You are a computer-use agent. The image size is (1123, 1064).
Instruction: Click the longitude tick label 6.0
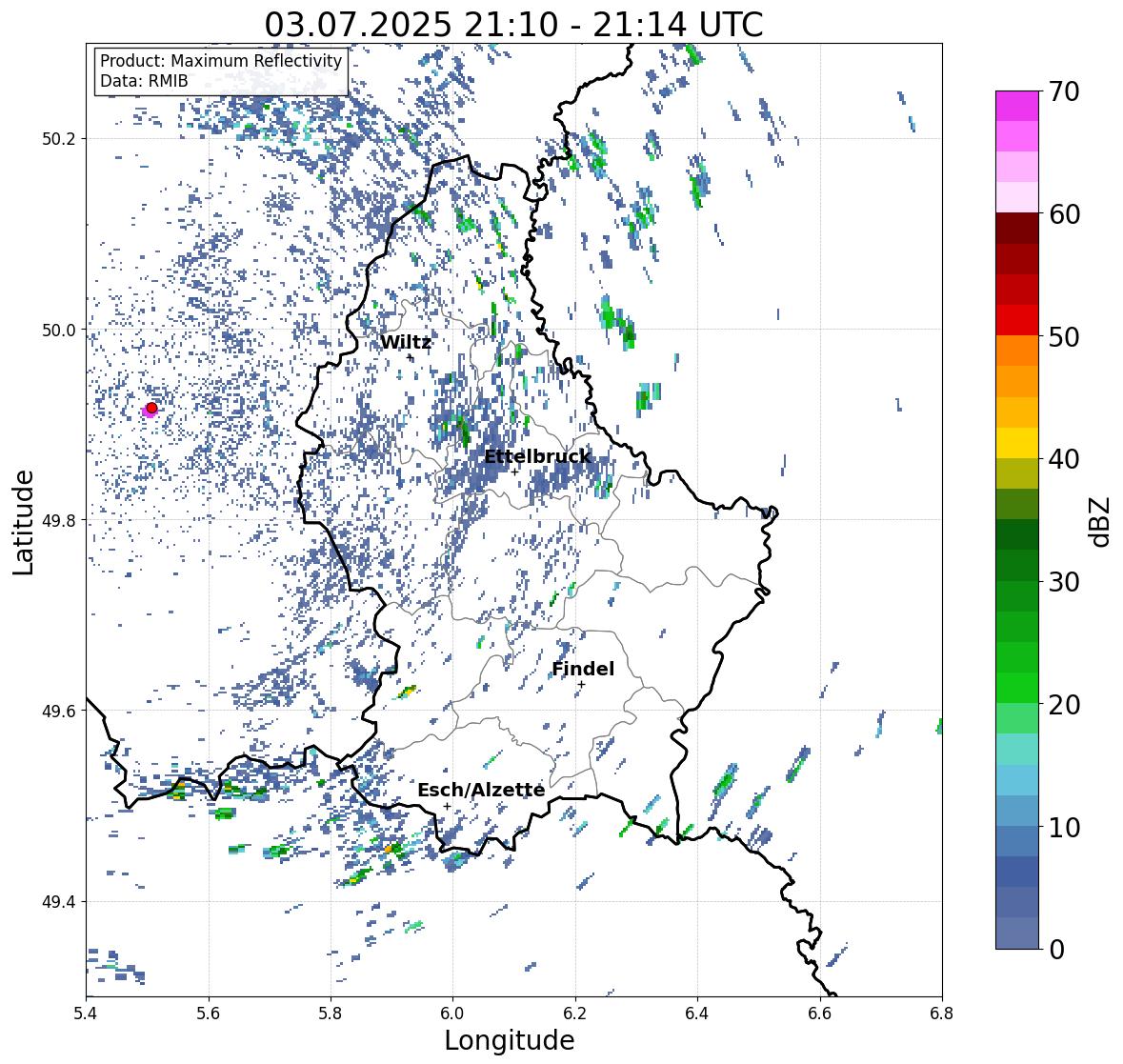tap(452, 1013)
